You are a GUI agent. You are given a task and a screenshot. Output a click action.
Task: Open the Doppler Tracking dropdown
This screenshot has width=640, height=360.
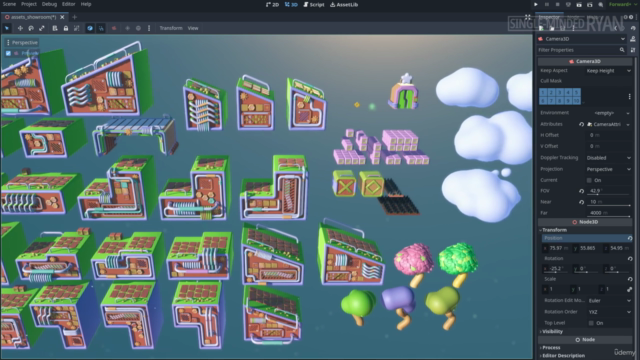tap(609, 158)
